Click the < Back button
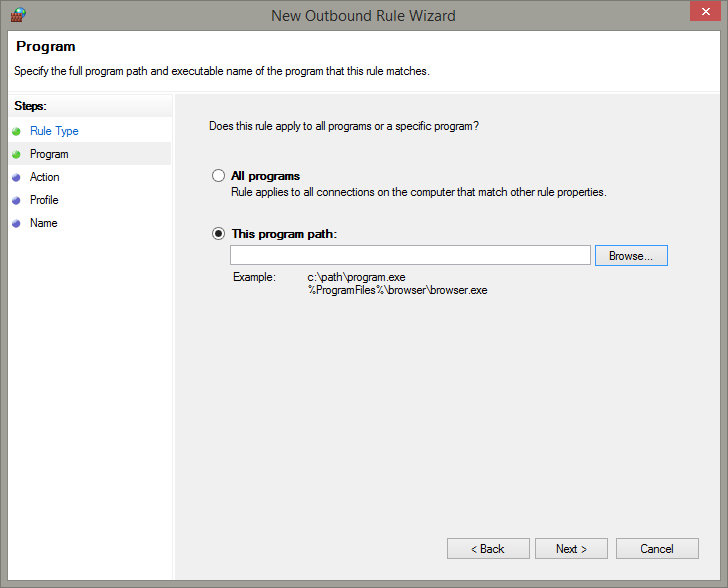Viewport: 728px width, 588px height. click(488, 549)
